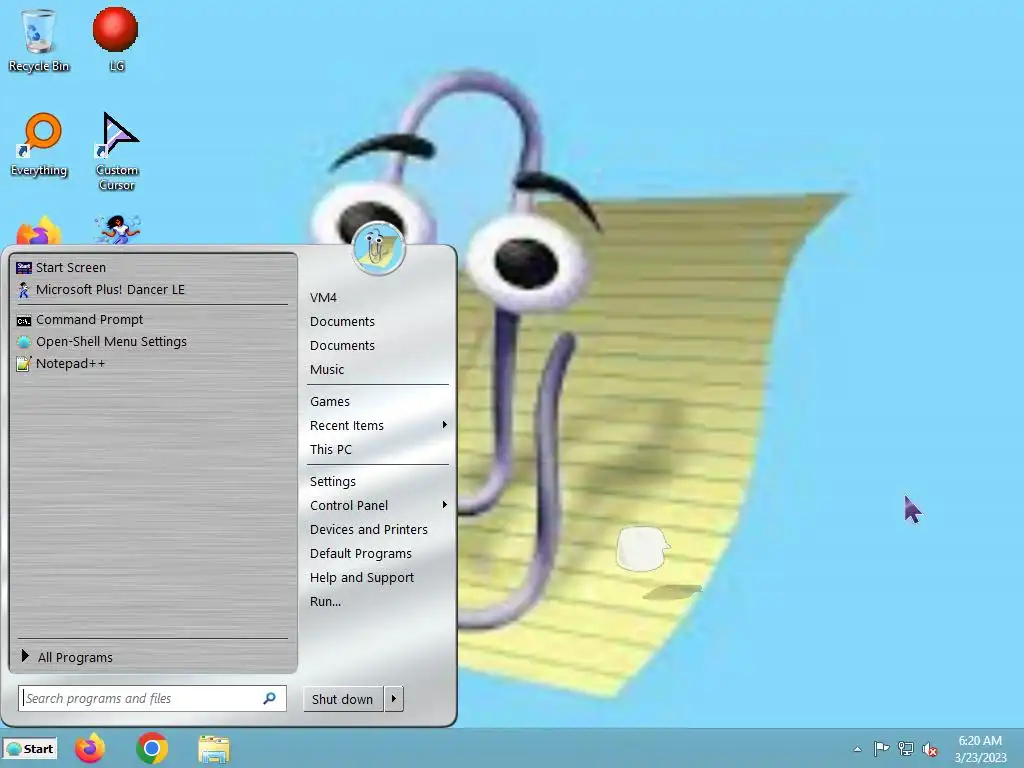
Task: Open shut down options arrow
Action: tap(394, 699)
